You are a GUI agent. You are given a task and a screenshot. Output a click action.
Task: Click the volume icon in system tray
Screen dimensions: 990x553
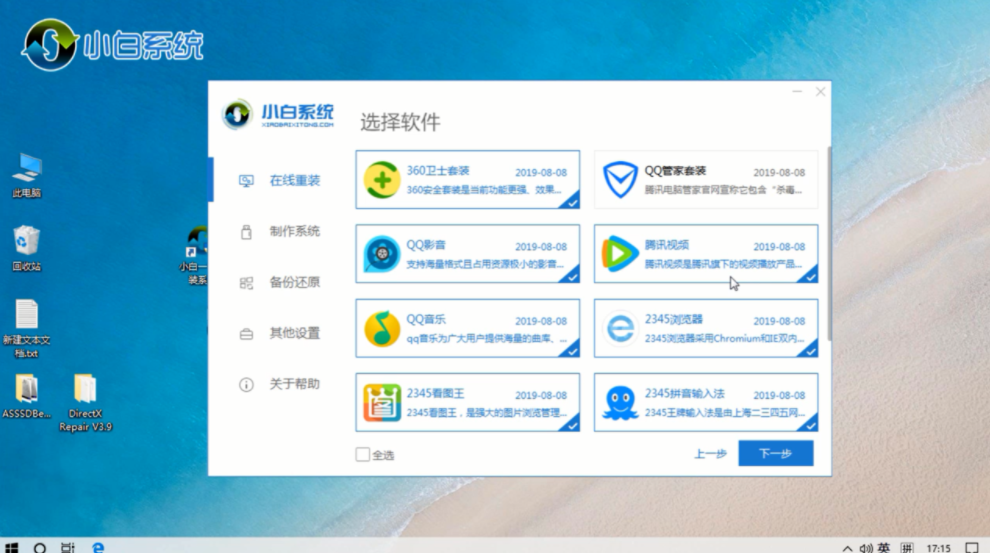click(x=866, y=548)
